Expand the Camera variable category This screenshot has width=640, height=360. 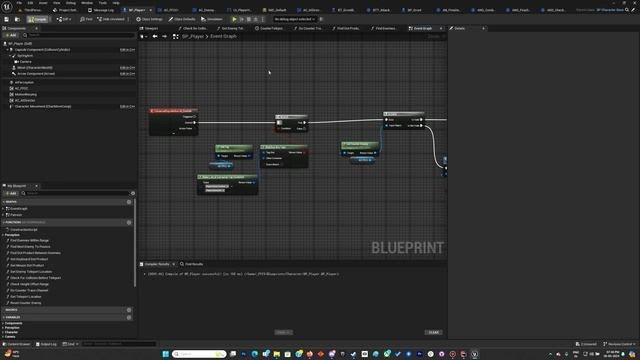point(3,337)
